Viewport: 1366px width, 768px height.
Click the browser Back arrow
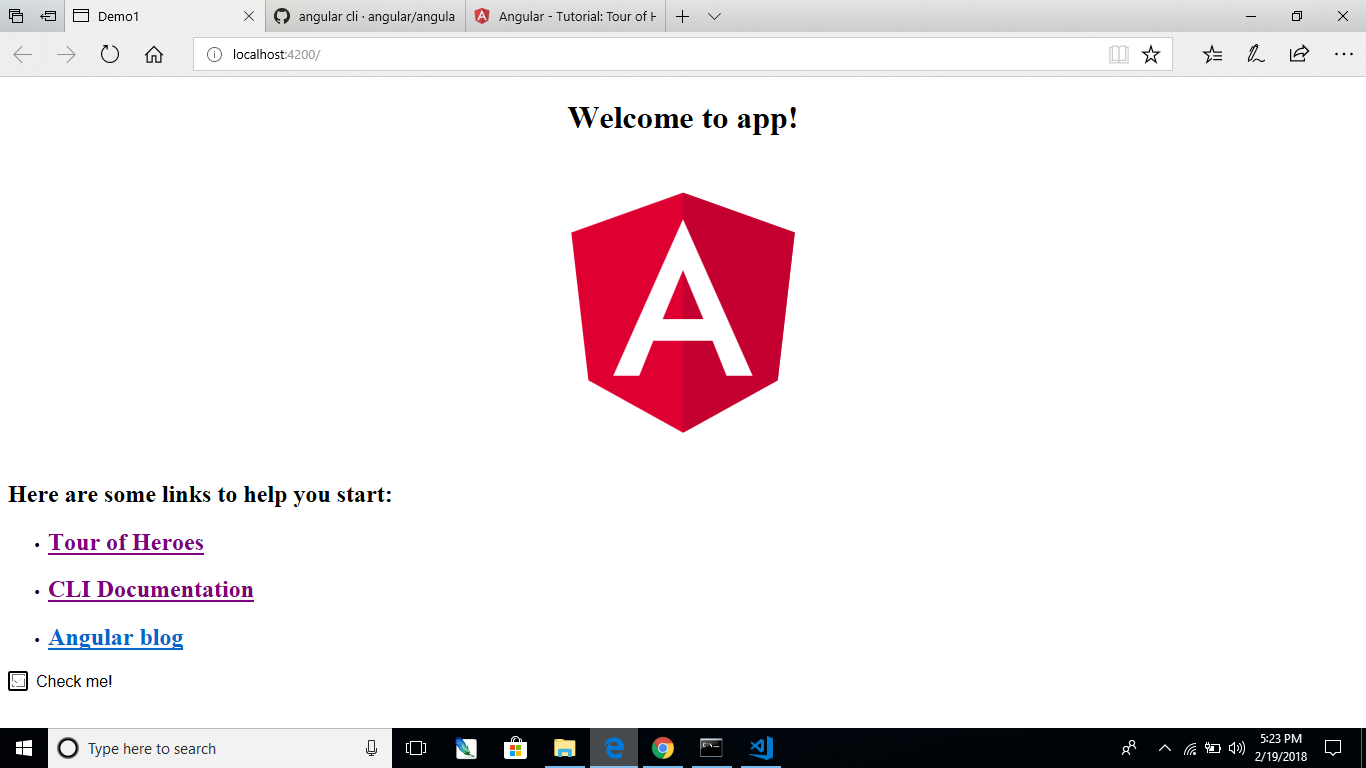pyautogui.click(x=23, y=55)
